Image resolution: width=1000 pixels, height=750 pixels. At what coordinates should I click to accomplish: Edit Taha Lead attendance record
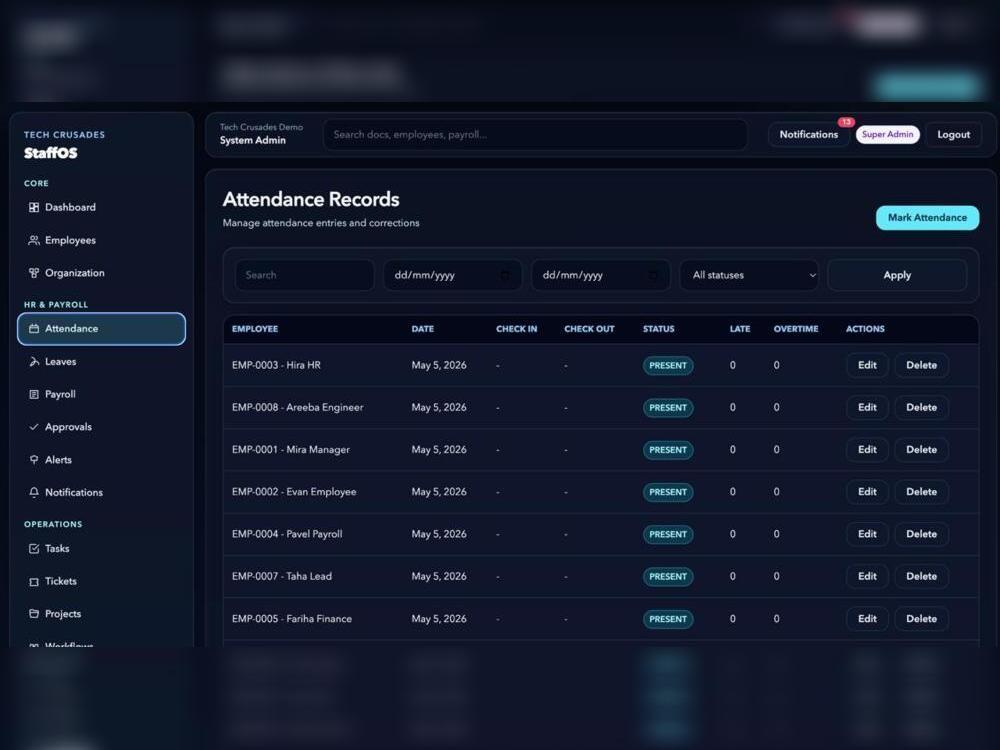tap(867, 577)
